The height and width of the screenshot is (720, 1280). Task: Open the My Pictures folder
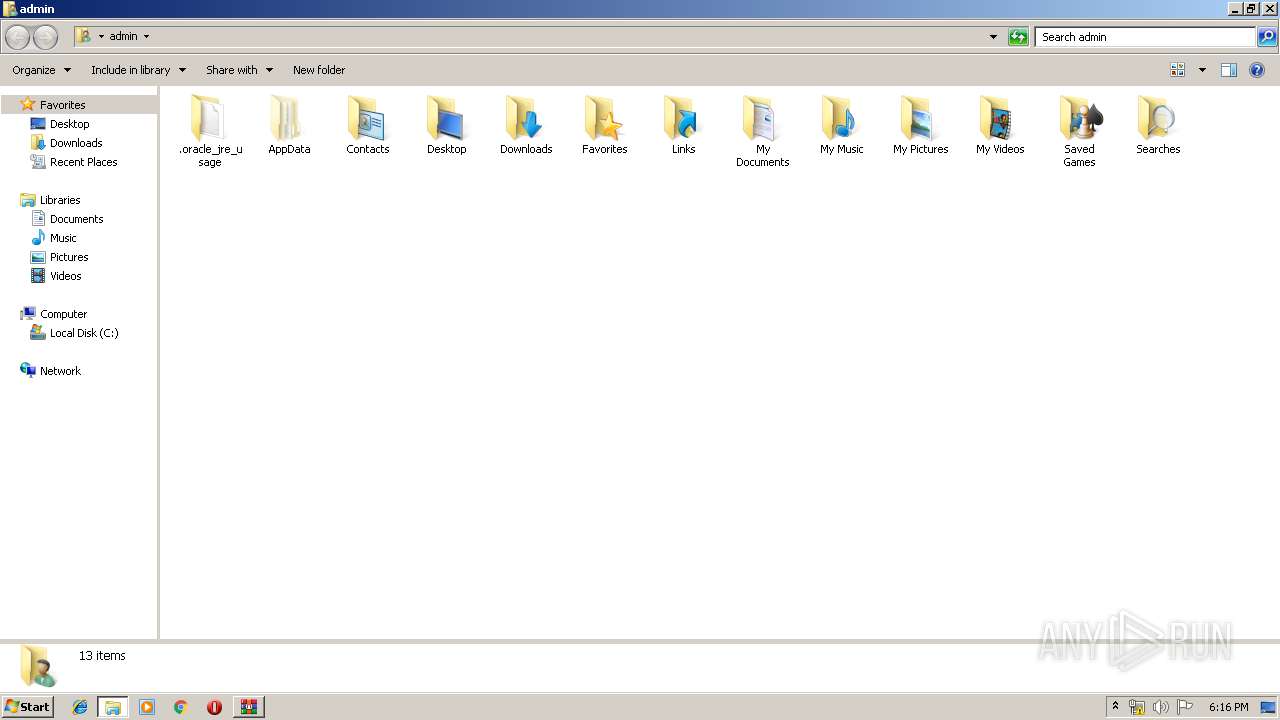click(921, 125)
